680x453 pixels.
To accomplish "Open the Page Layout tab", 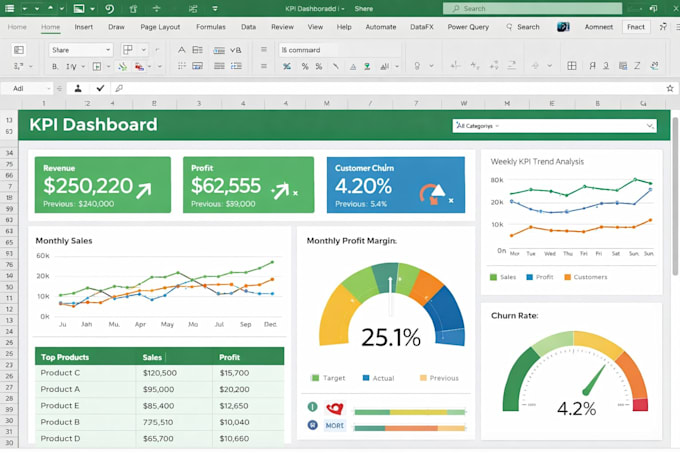I will pyautogui.click(x=160, y=27).
